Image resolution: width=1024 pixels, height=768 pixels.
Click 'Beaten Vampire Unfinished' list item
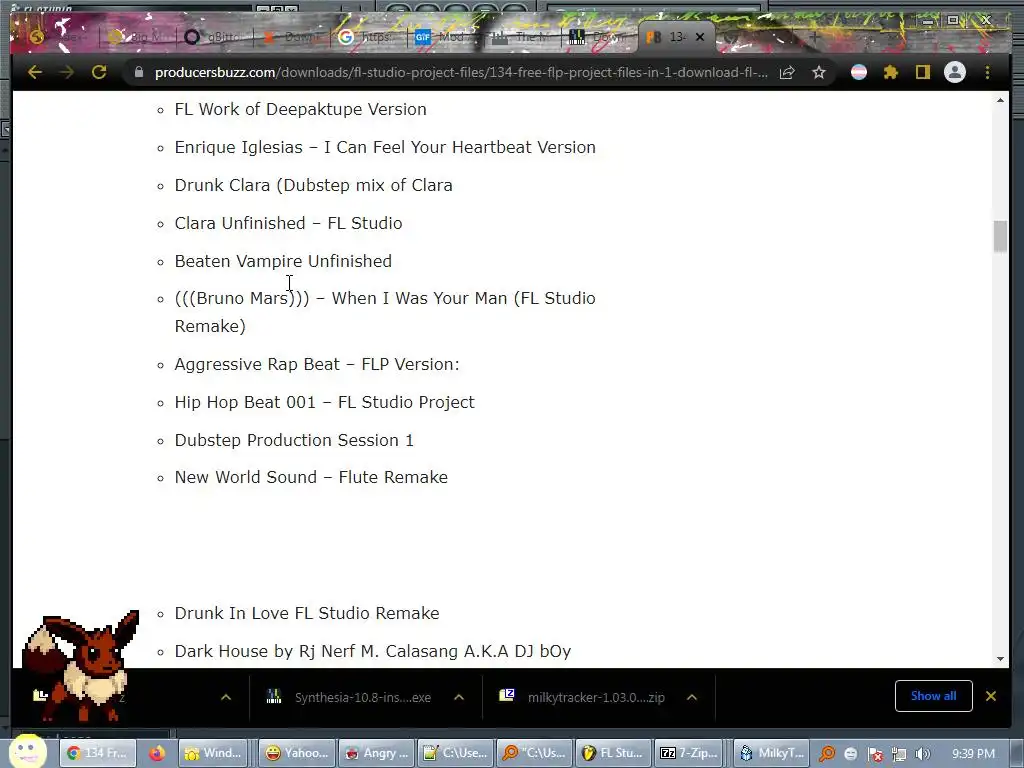coord(283,261)
